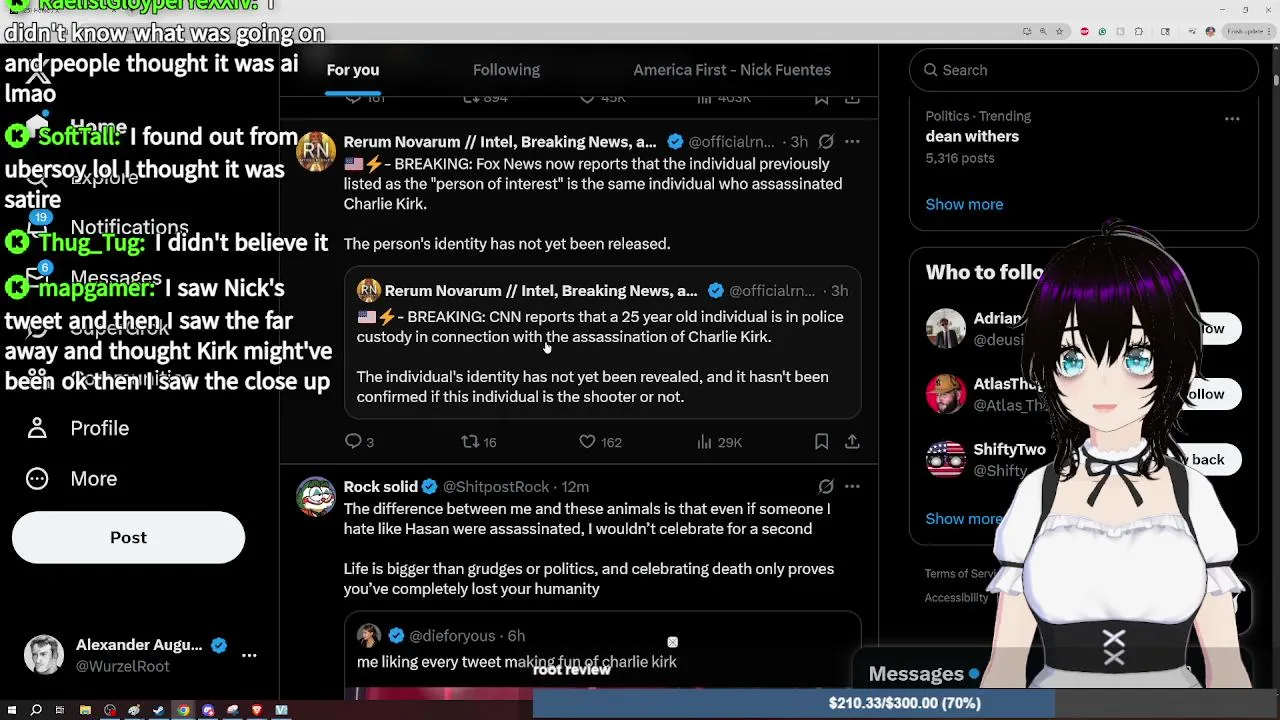
Task: Bookmark the Rerum Novarum post
Action: pos(821,442)
